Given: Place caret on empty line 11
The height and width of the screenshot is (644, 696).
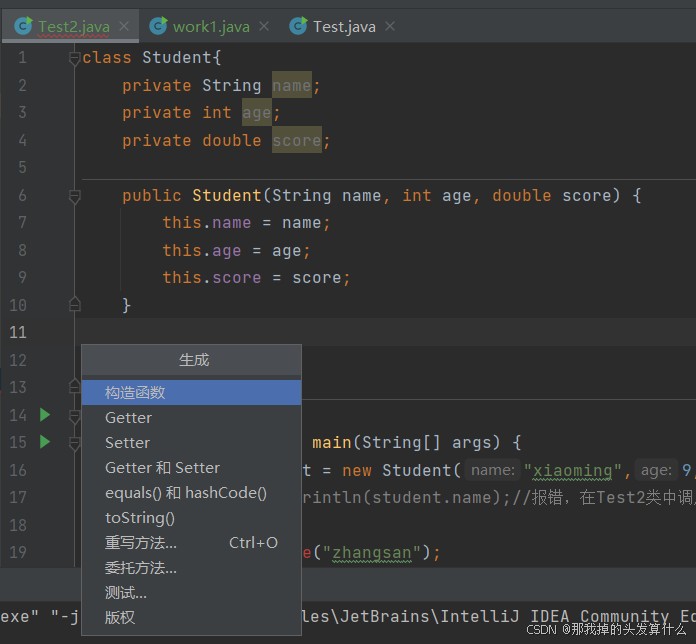Looking at the screenshot, I should click(x=385, y=332).
